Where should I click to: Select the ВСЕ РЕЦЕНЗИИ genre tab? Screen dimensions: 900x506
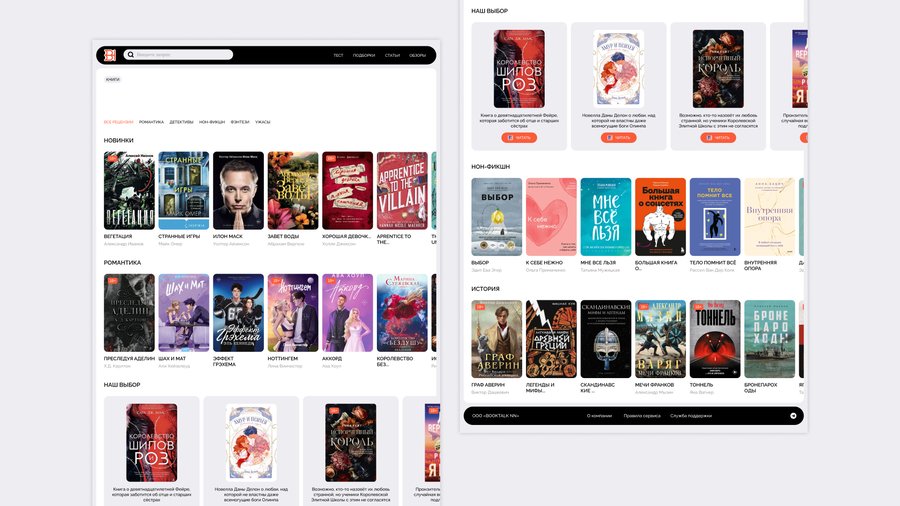[118, 122]
